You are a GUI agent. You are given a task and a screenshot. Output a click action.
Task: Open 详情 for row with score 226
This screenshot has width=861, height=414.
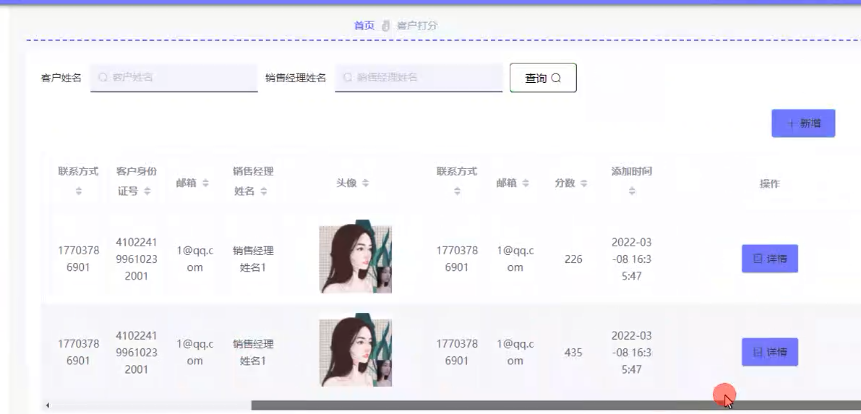coord(770,259)
